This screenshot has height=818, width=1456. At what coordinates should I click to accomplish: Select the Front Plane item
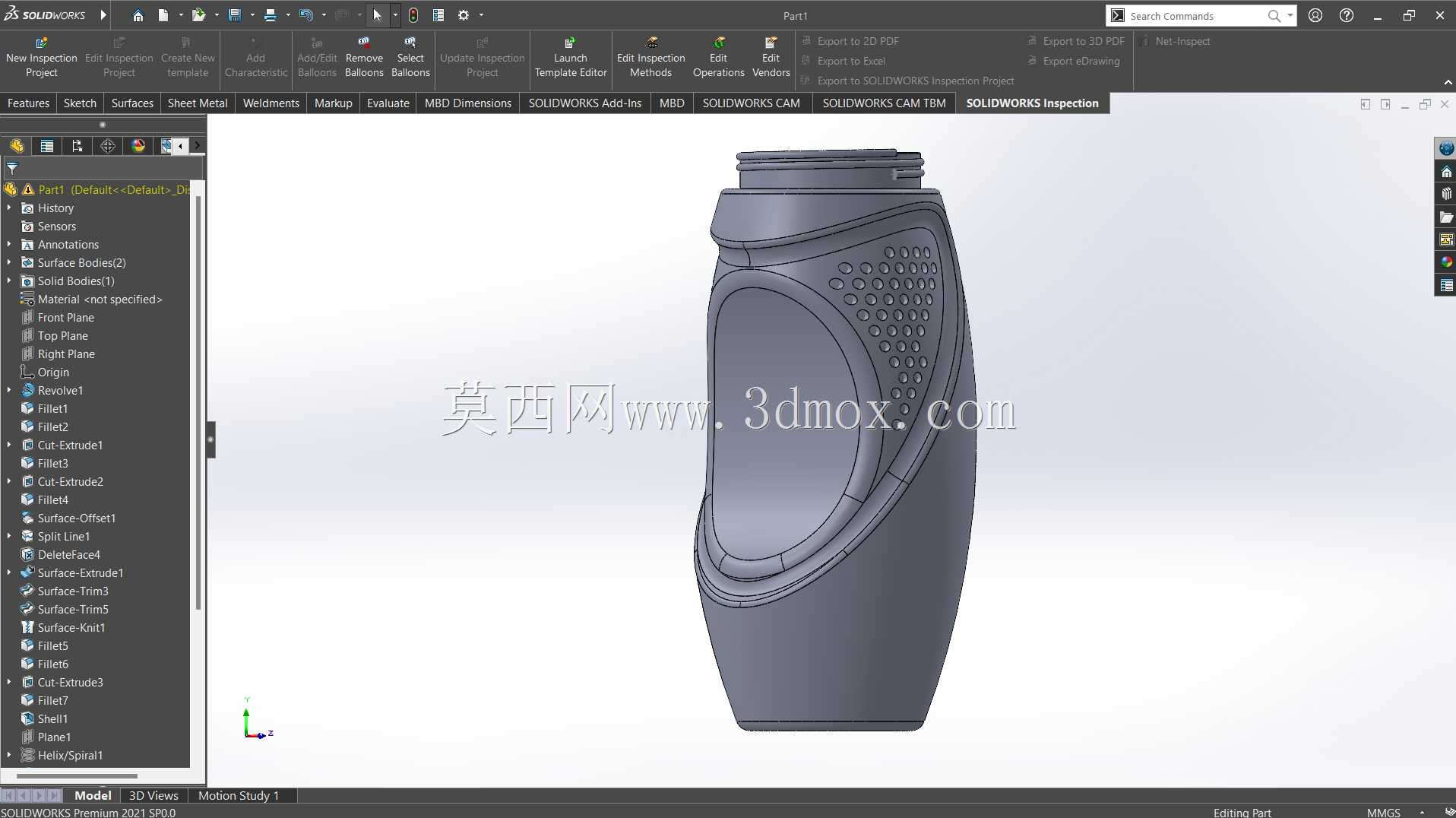coord(66,317)
